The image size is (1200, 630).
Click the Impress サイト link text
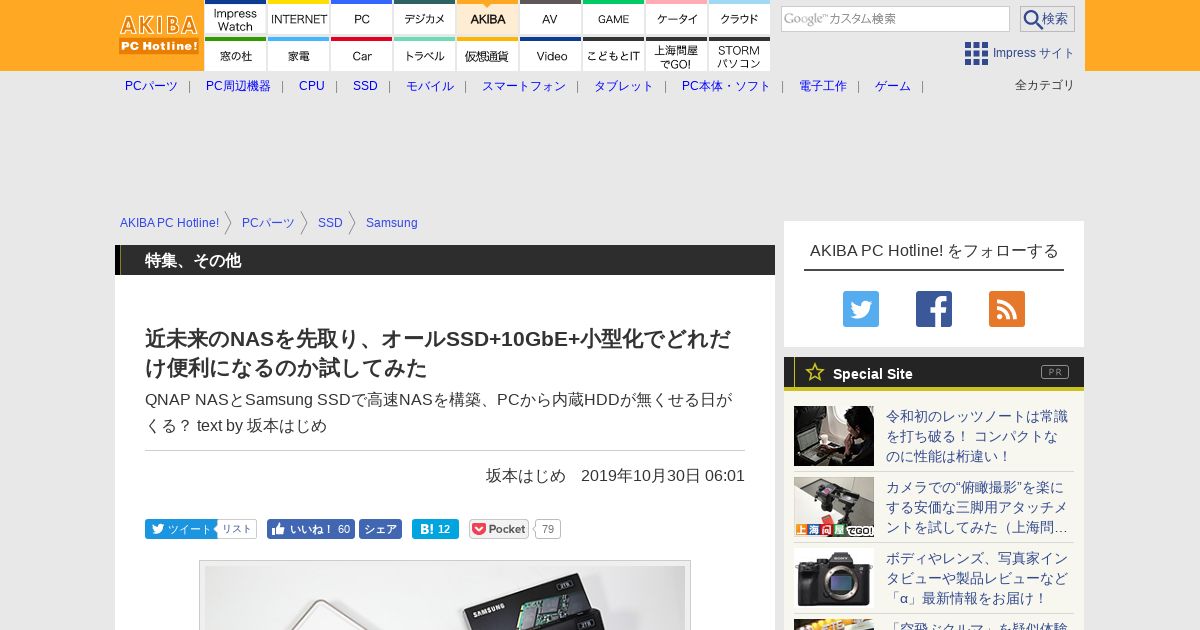[1034, 53]
